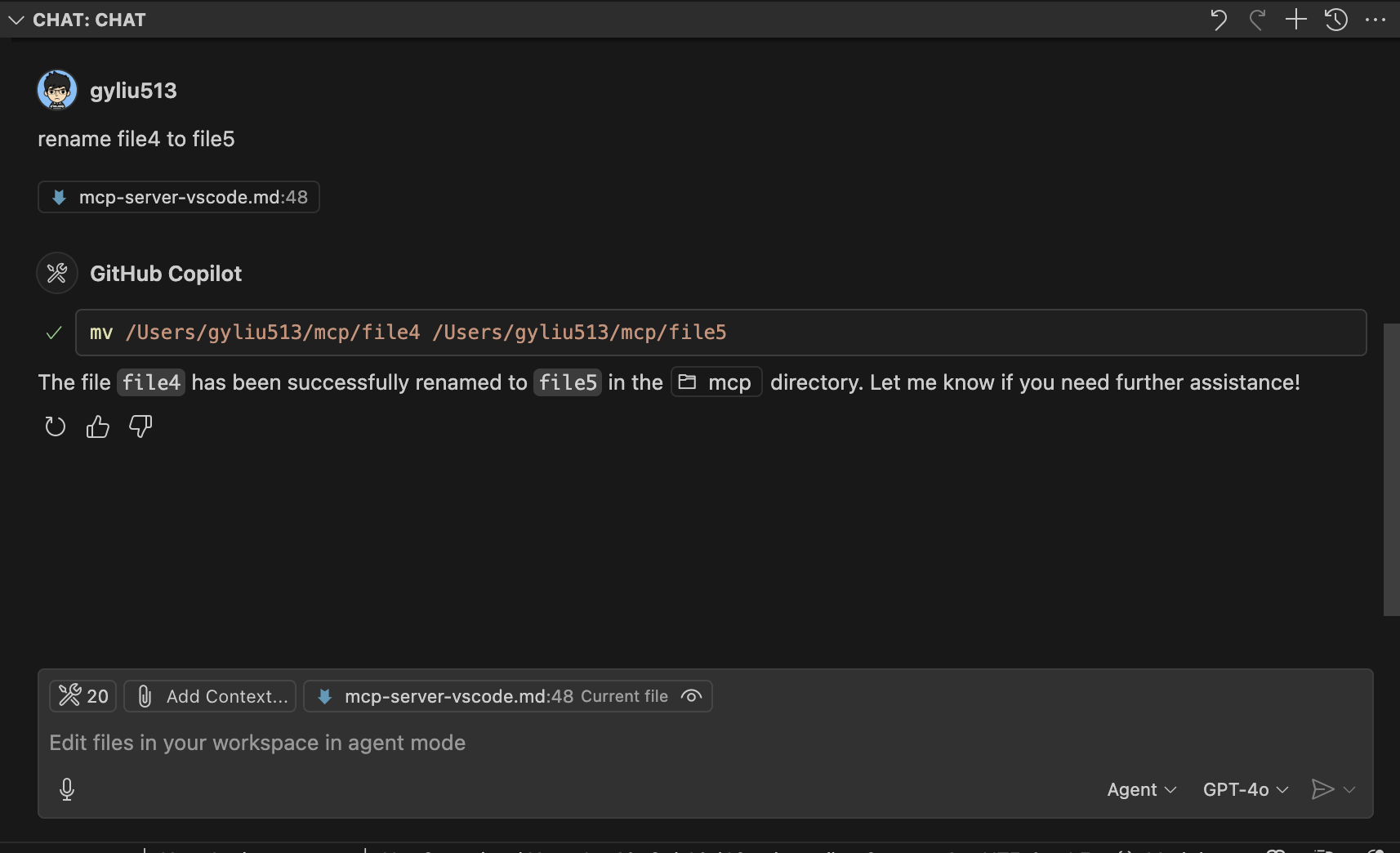Screen dimensions: 1400x853
Task: Open mcp-server-vscode.md:48 attachment in user message
Action: [179, 197]
